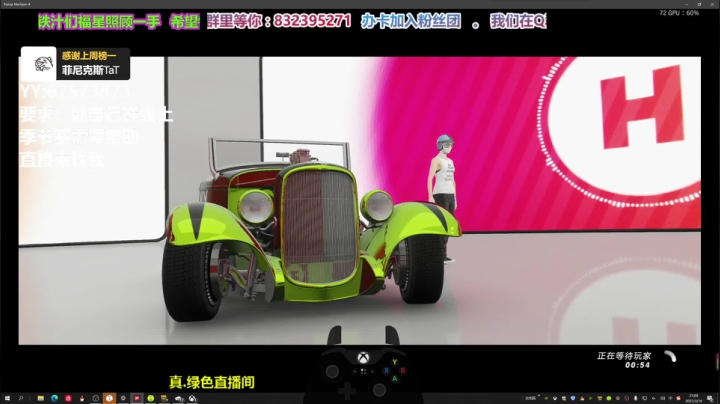The image size is (720, 404).
Task: Click the right analog stick on controller overlay
Action: point(379,390)
